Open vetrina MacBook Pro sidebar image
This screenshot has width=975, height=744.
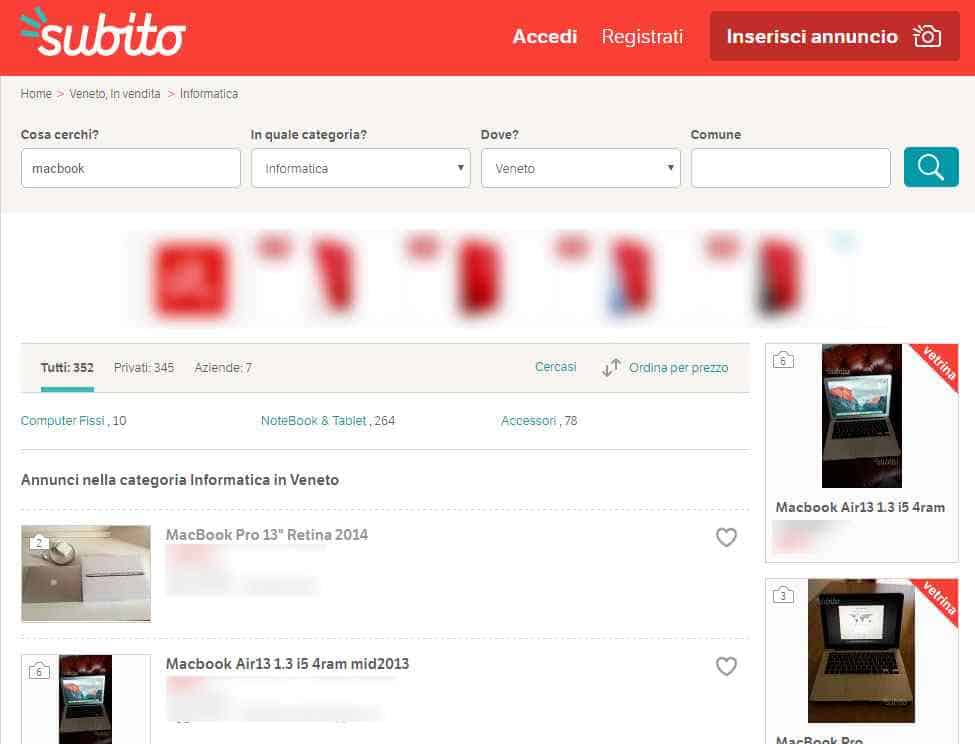pyautogui.click(x=861, y=651)
